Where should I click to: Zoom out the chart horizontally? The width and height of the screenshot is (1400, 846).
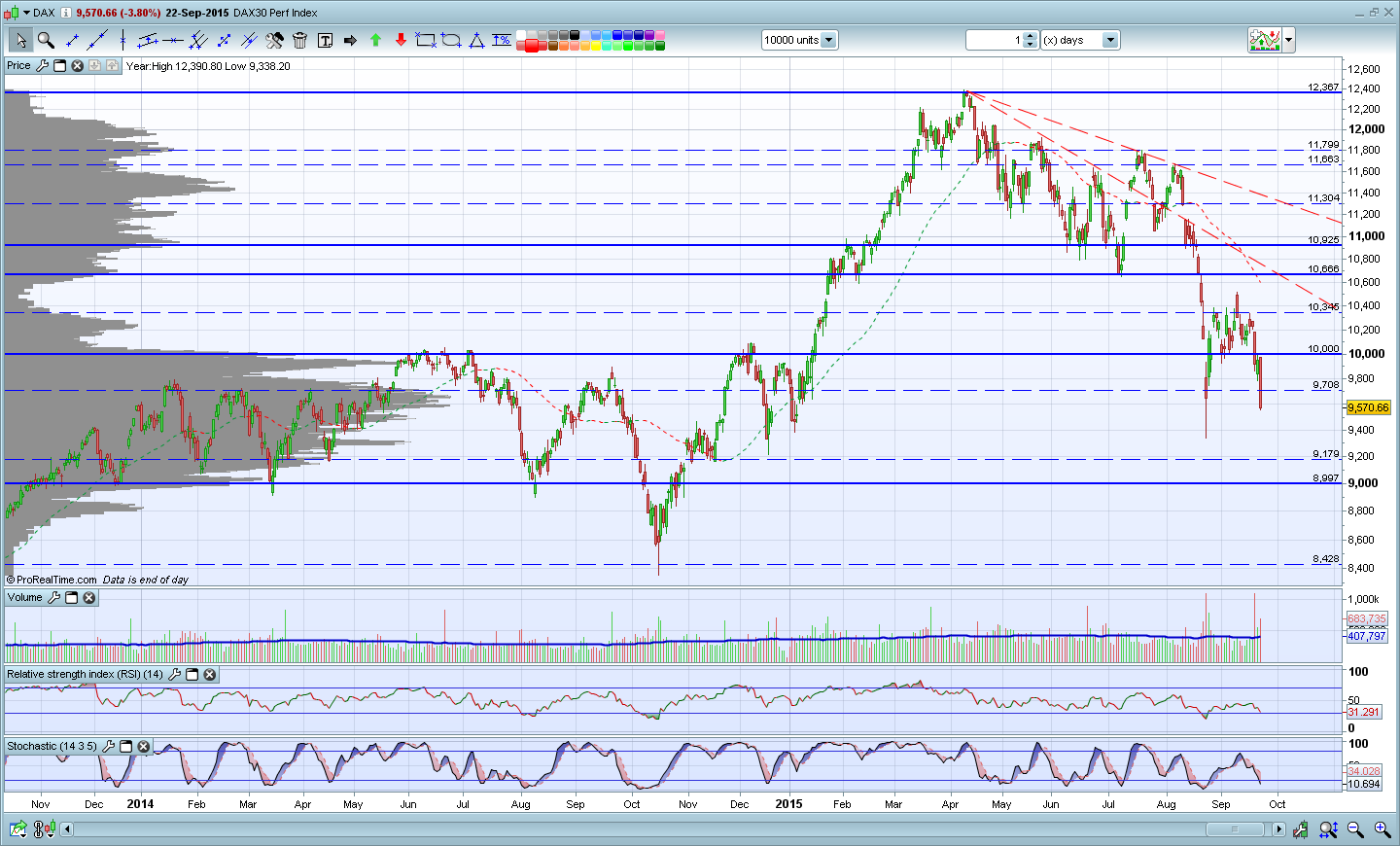pos(1355,829)
